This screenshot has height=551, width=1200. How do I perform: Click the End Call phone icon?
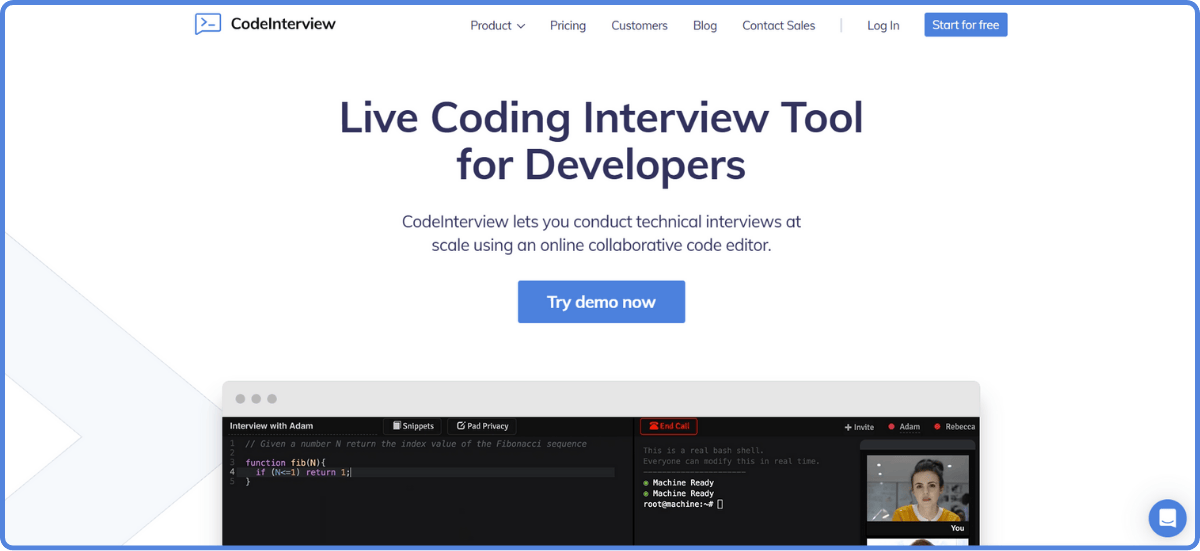[653, 426]
